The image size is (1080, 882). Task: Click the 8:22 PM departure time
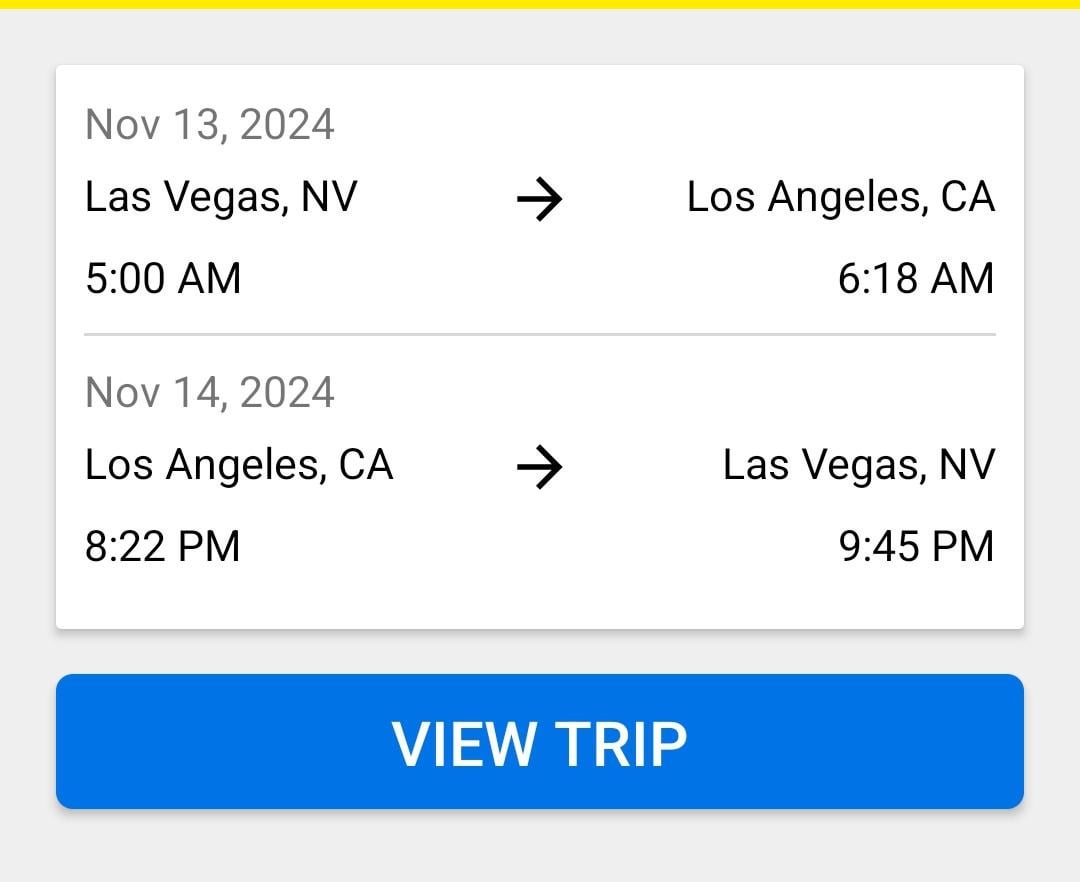coord(163,547)
